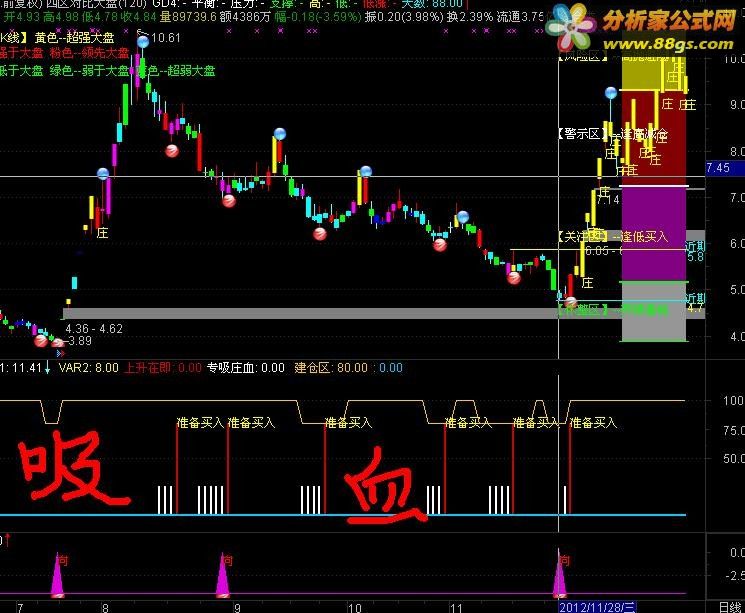This screenshot has height=613, width=745.
Task: Click the 逢低买入 label in the purple zone
Action: 644,236
